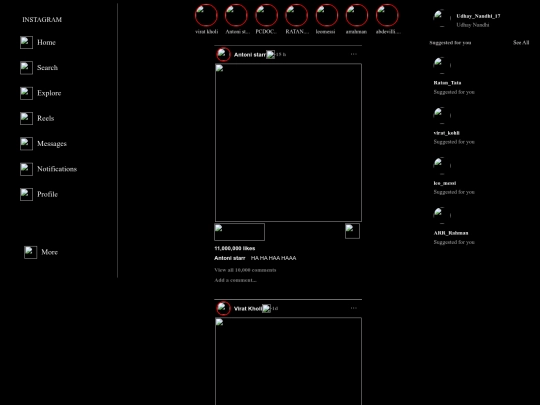Click leo_messi suggested avatar

[x=442, y=166]
